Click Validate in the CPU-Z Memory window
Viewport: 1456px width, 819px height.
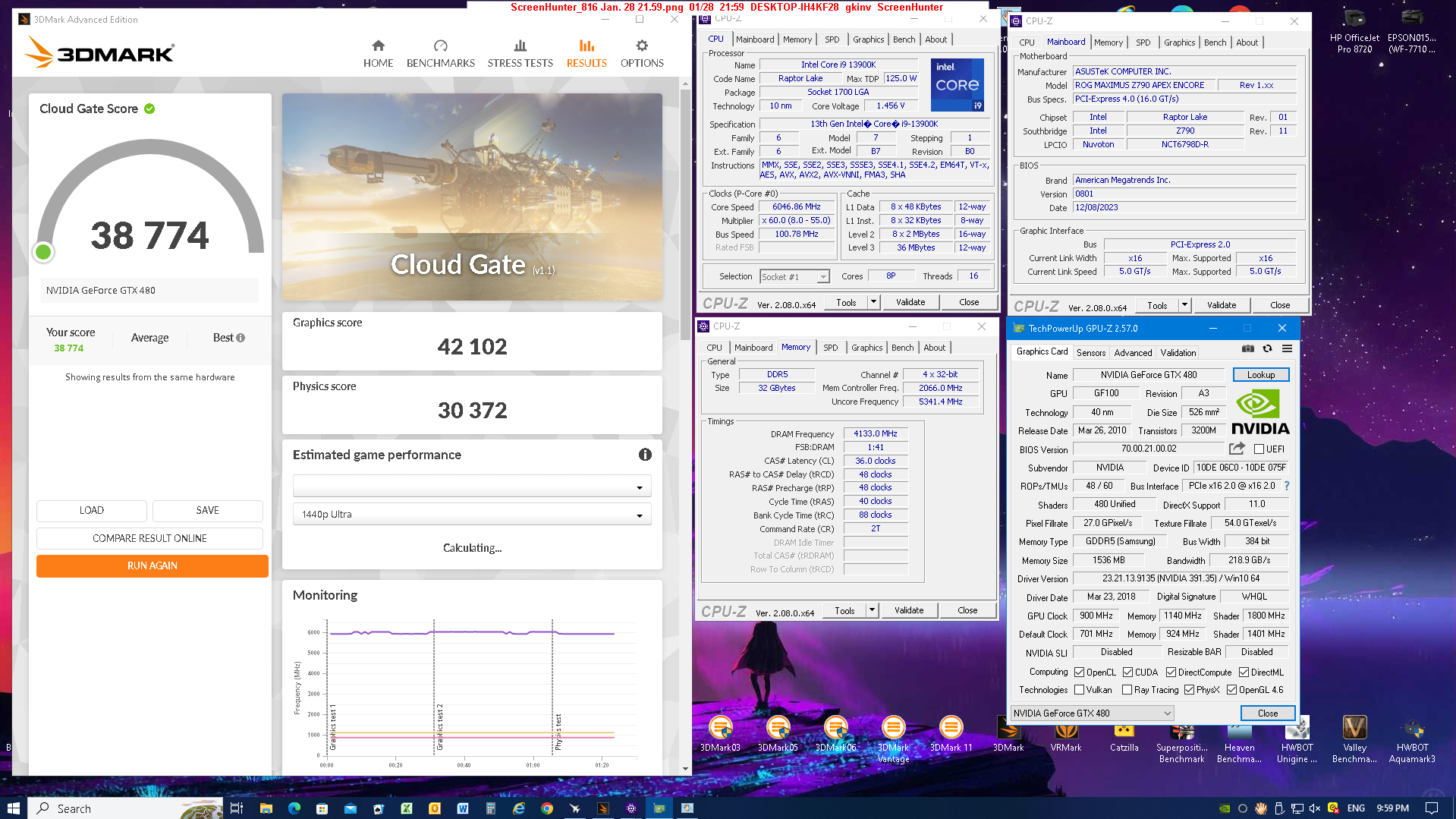coord(908,610)
